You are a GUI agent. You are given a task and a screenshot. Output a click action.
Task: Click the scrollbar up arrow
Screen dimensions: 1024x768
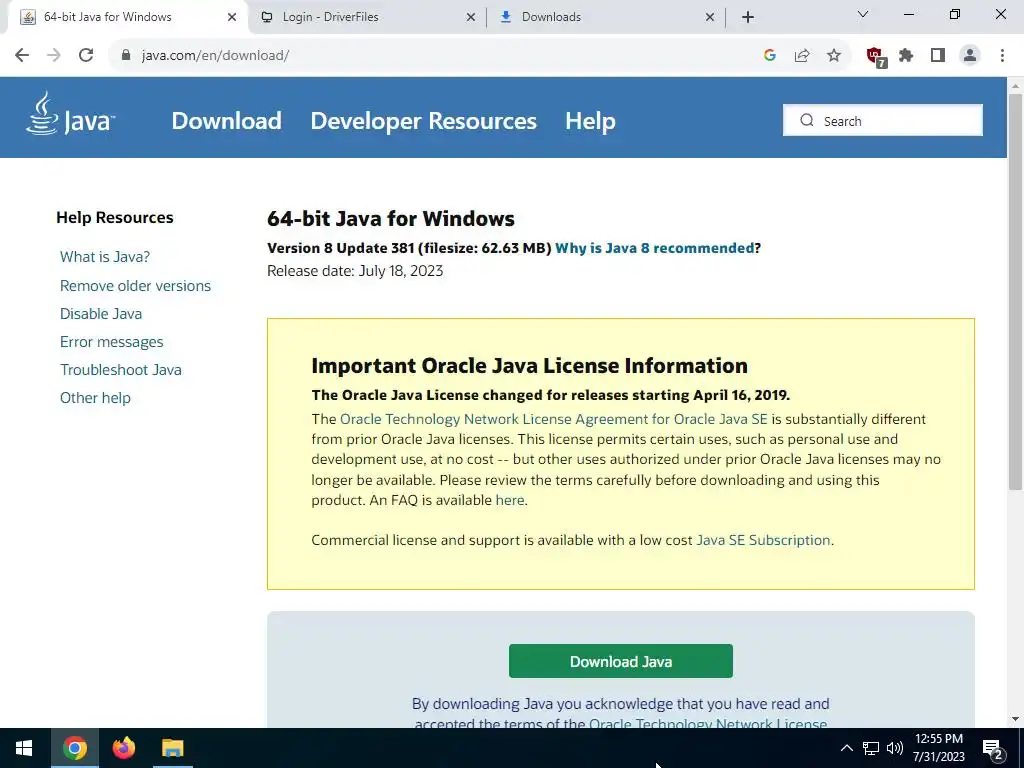click(x=1016, y=86)
